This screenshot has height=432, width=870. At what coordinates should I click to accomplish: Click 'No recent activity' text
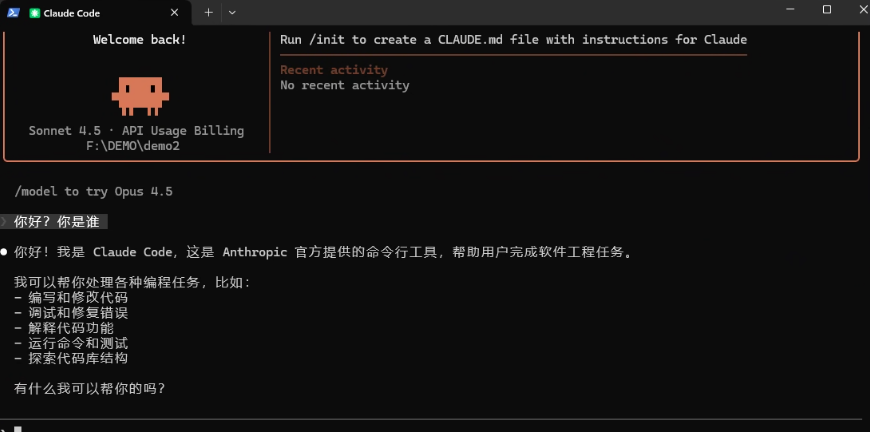(345, 85)
